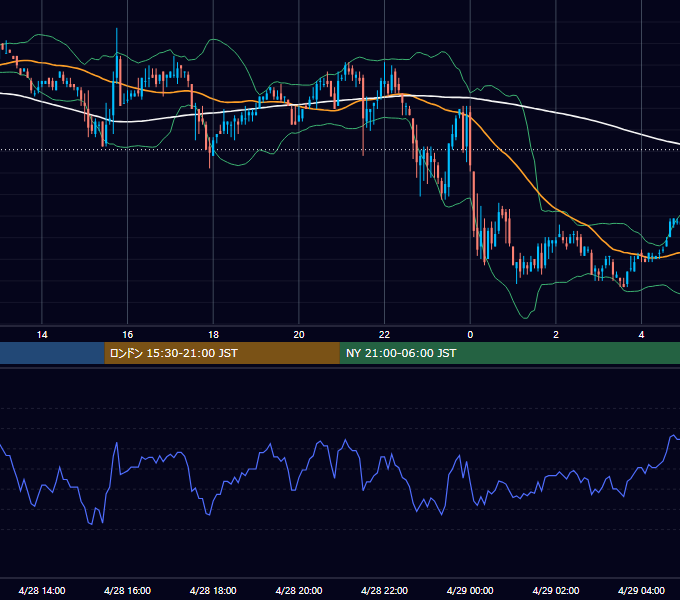The image size is (680, 600).
Task: Click the NY 21:00-06:00 JST session band
Action: pos(510,353)
